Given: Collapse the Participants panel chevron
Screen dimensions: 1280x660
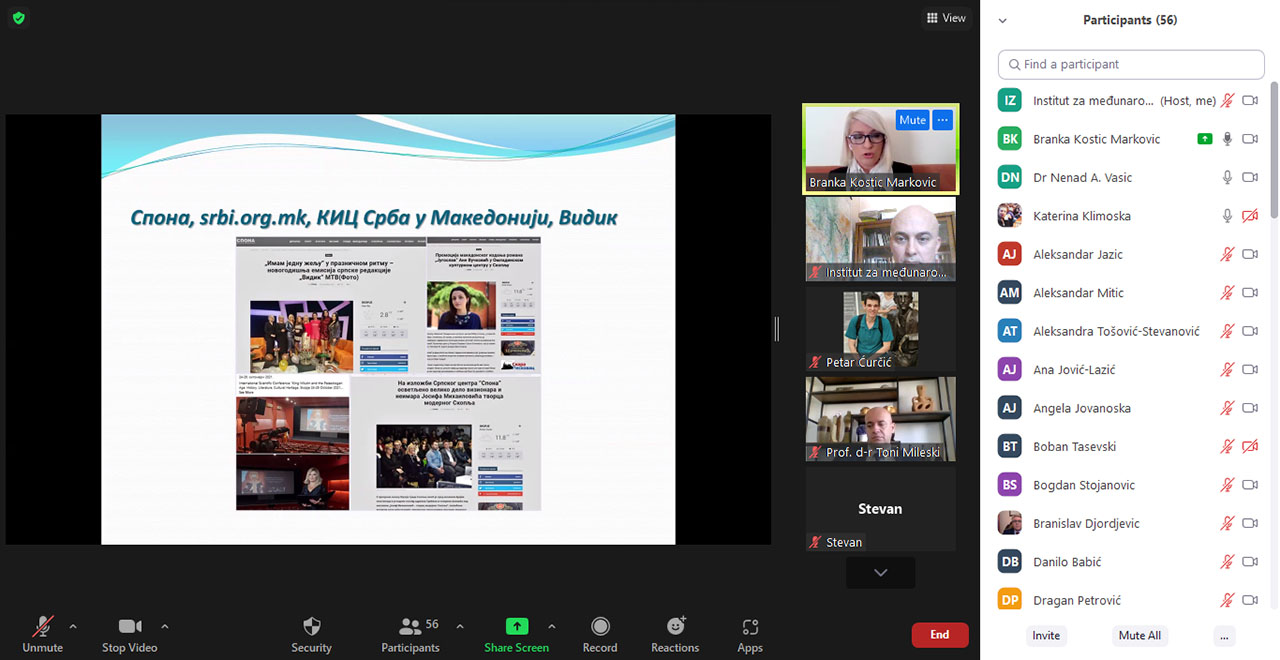Looking at the screenshot, I should [x=1003, y=20].
